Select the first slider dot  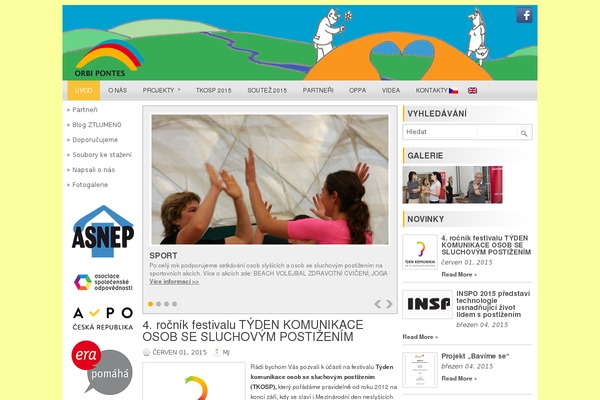[x=150, y=304]
